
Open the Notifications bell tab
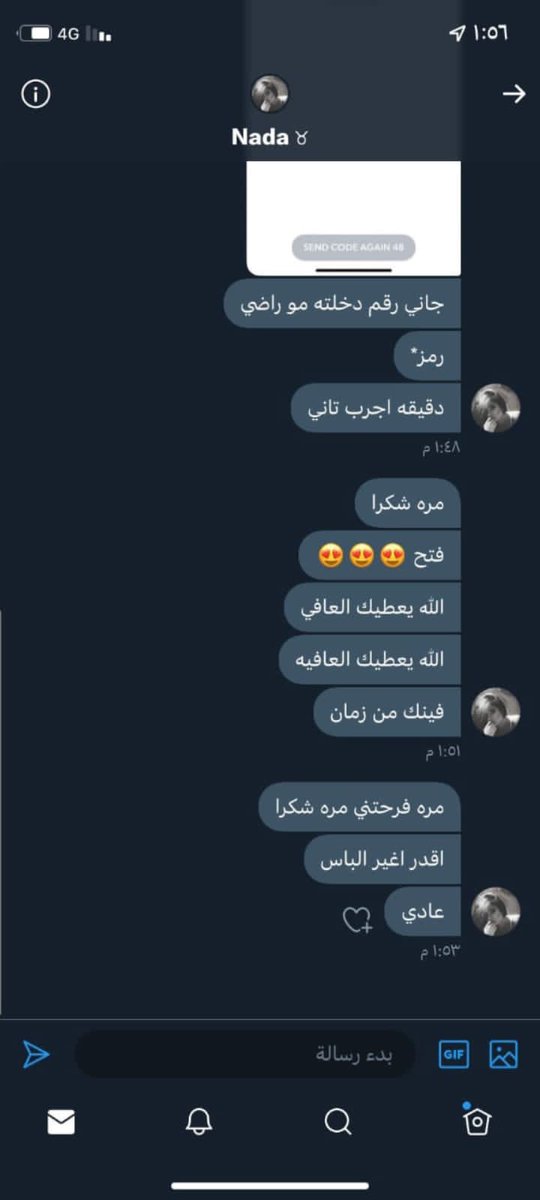tap(199, 1122)
